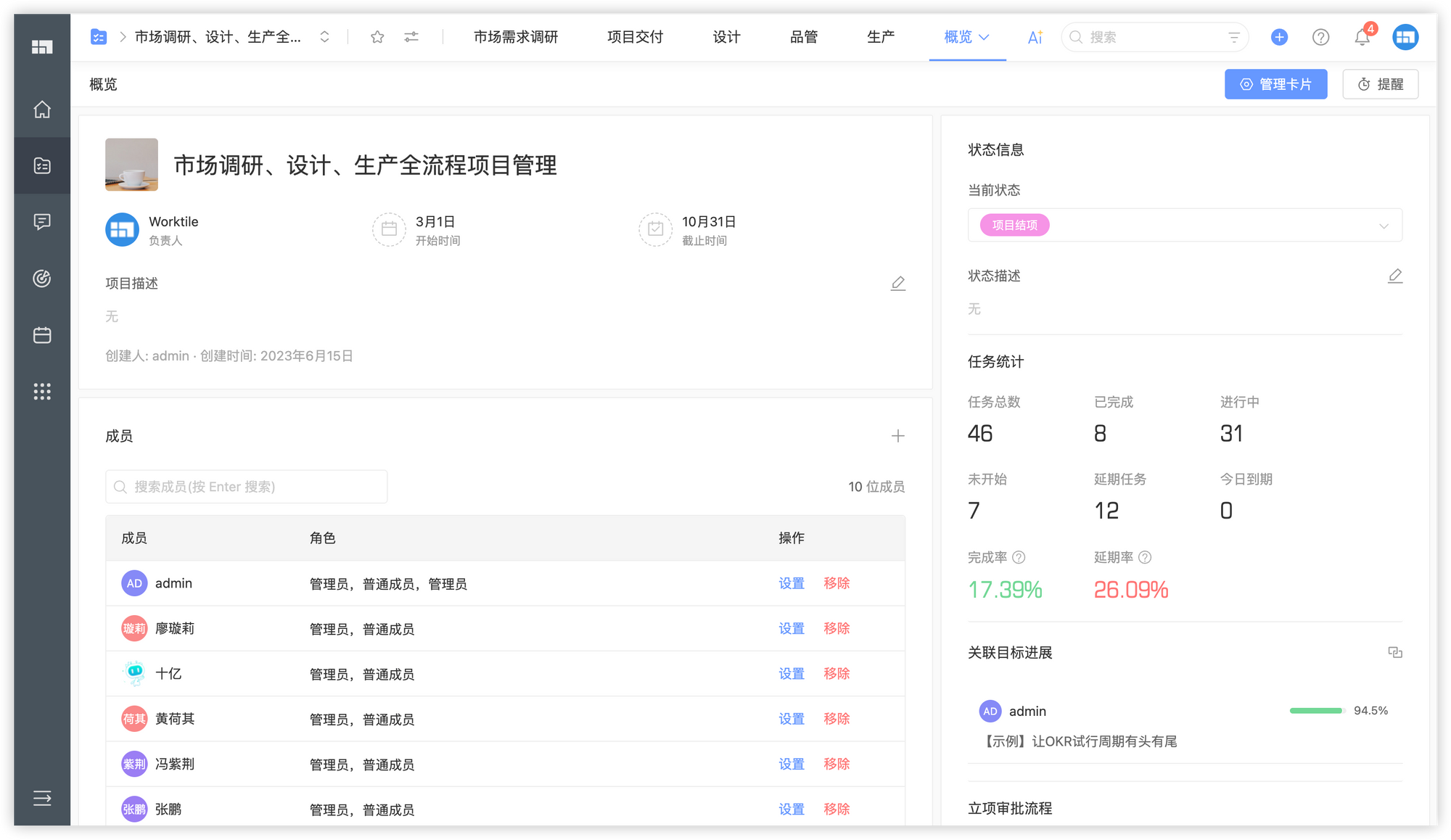Open the messages icon in sidebar
1451x840 pixels.
(42, 222)
